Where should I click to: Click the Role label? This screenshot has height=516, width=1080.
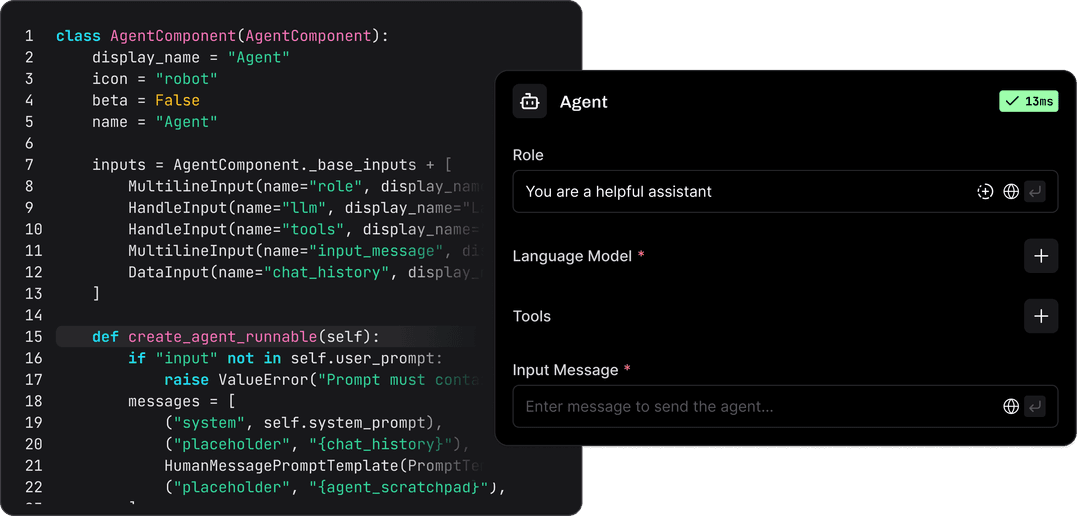528,155
